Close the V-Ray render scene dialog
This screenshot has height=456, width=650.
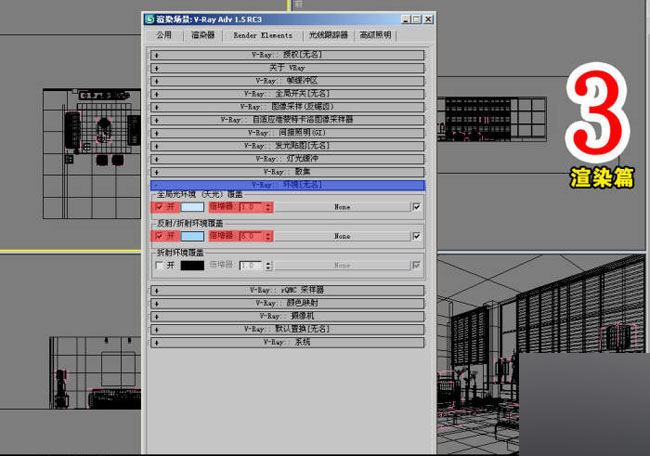point(428,19)
